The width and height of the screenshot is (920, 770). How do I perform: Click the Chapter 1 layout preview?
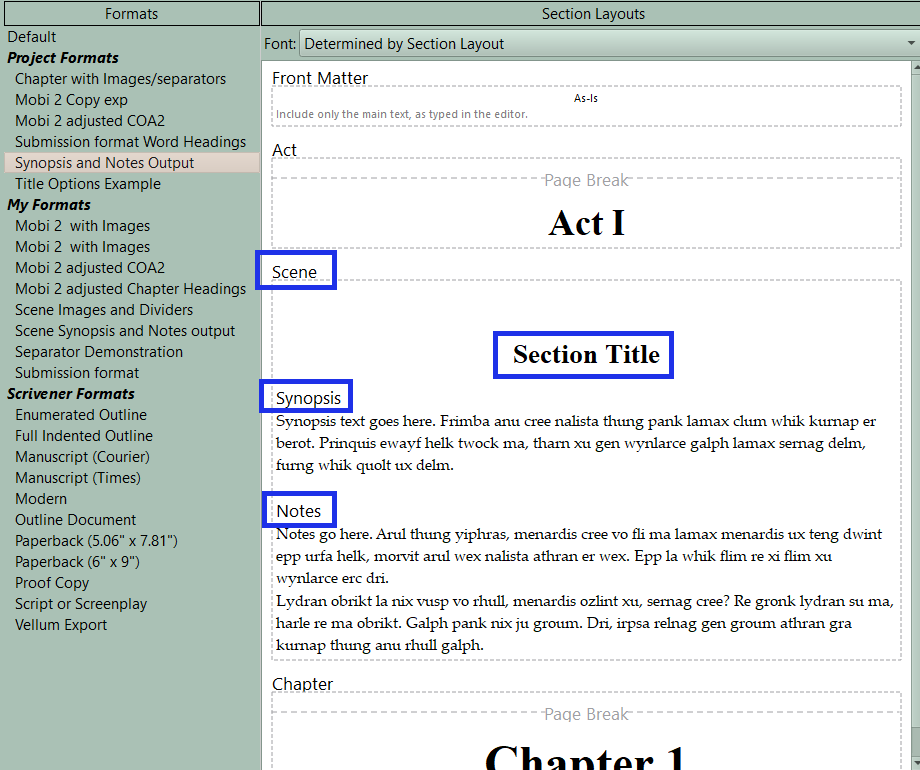[x=586, y=750]
